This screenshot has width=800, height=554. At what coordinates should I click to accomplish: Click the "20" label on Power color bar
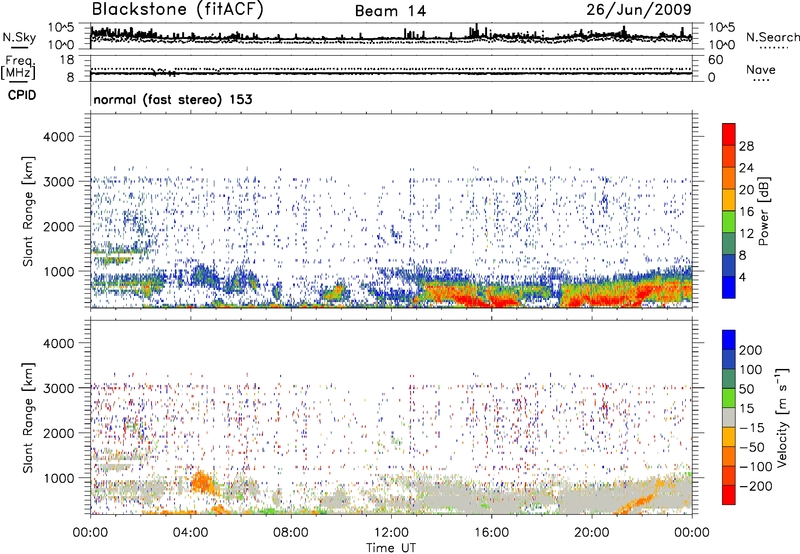pos(746,190)
